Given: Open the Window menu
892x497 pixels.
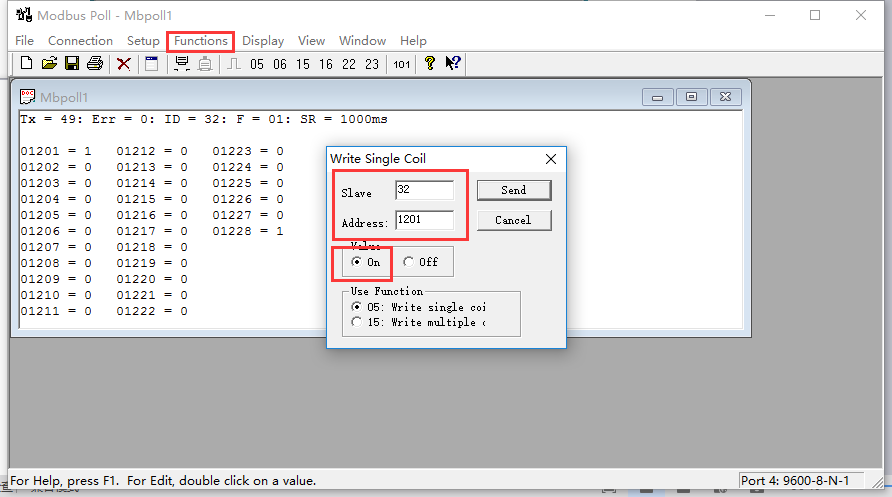Looking at the screenshot, I should point(362,41).
